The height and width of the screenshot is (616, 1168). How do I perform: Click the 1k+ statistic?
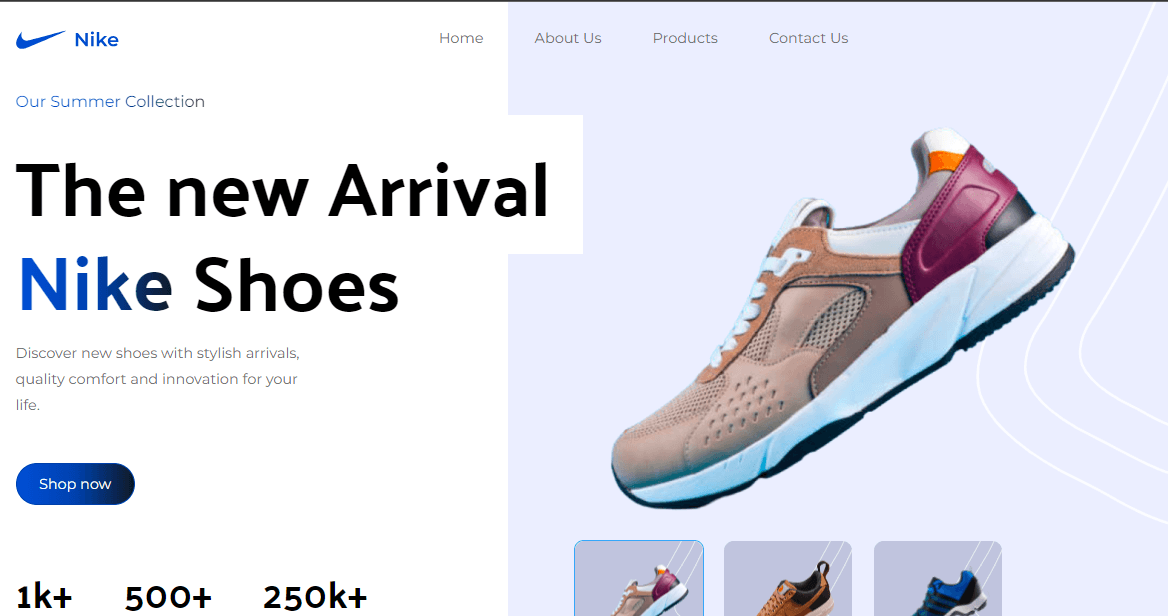pyautogui.click(x=44, y=597)
